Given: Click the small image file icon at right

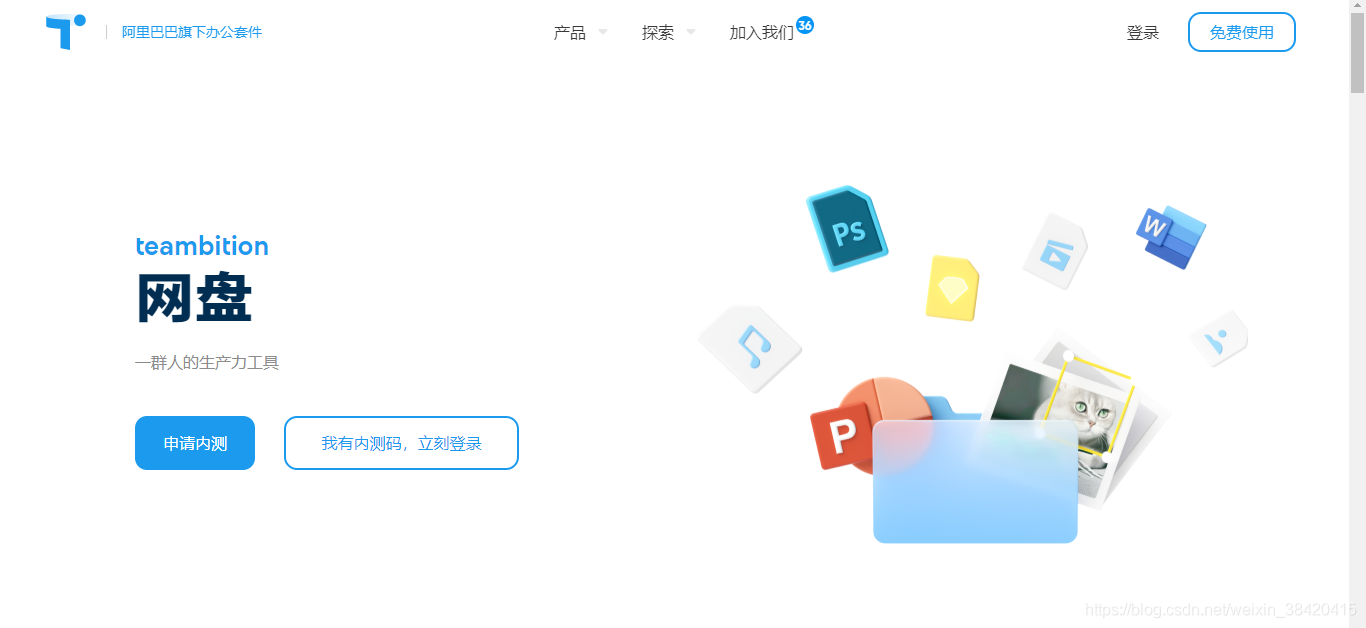Looking at the screenshot, I should 1219,338.
